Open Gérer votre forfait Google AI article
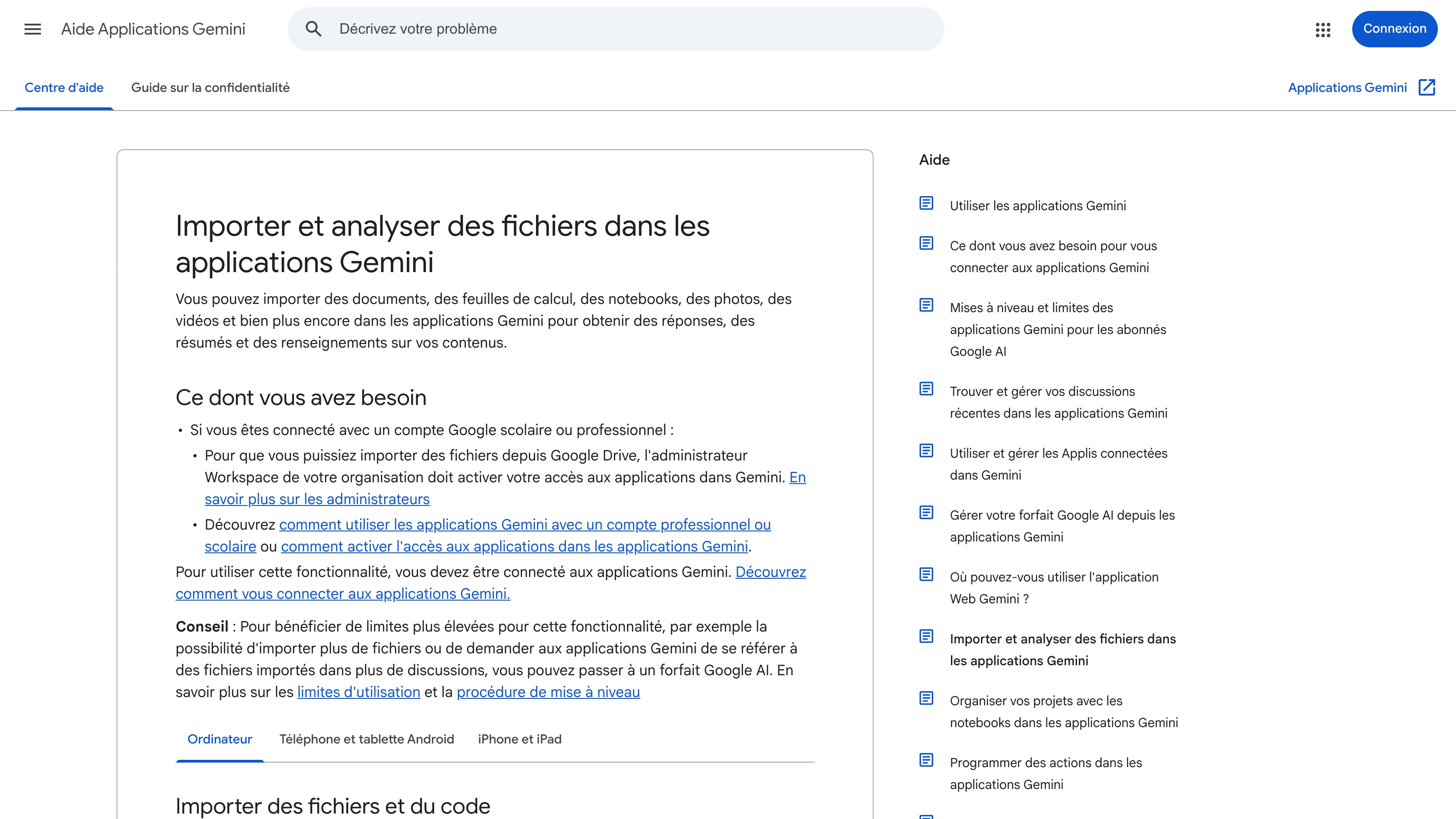 [1062, 526]
